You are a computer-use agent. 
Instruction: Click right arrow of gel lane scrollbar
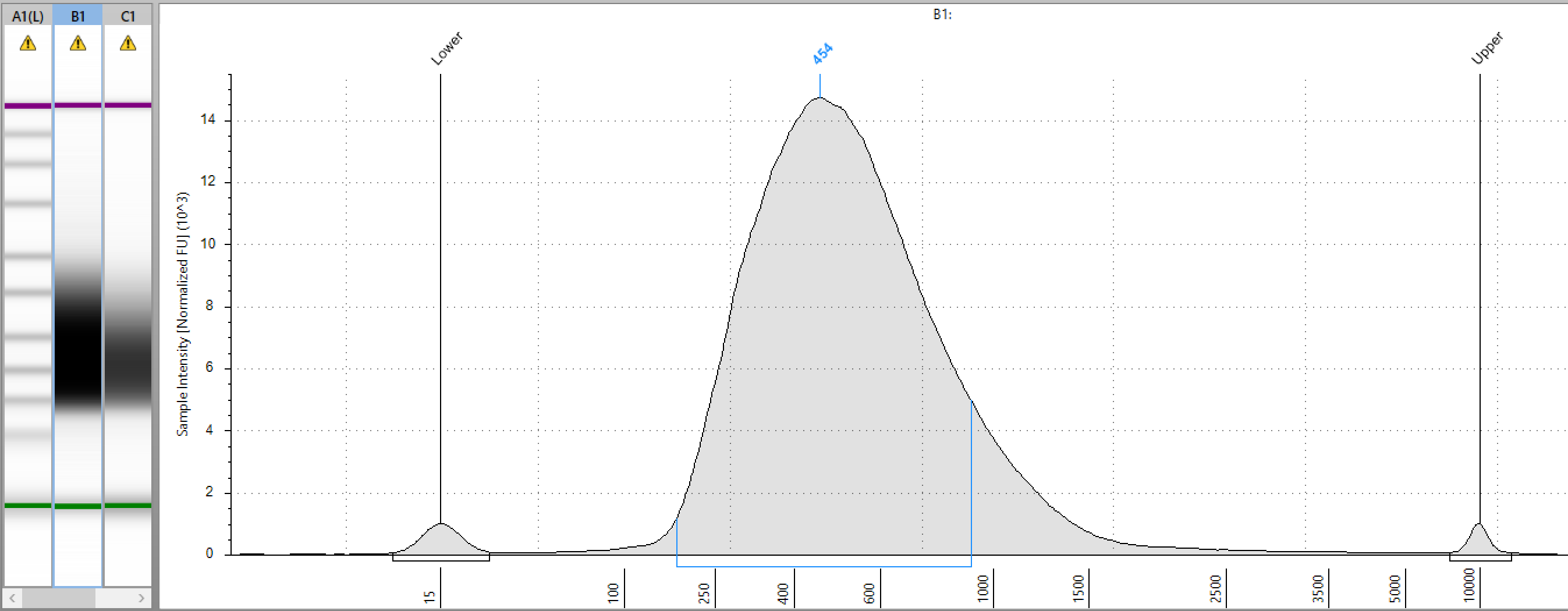tap(141, 598)
